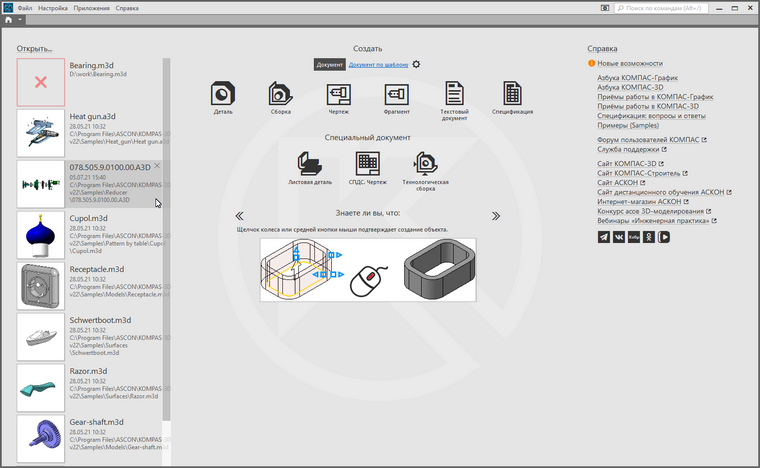Create a new Деталь document

tap(222, 95)
